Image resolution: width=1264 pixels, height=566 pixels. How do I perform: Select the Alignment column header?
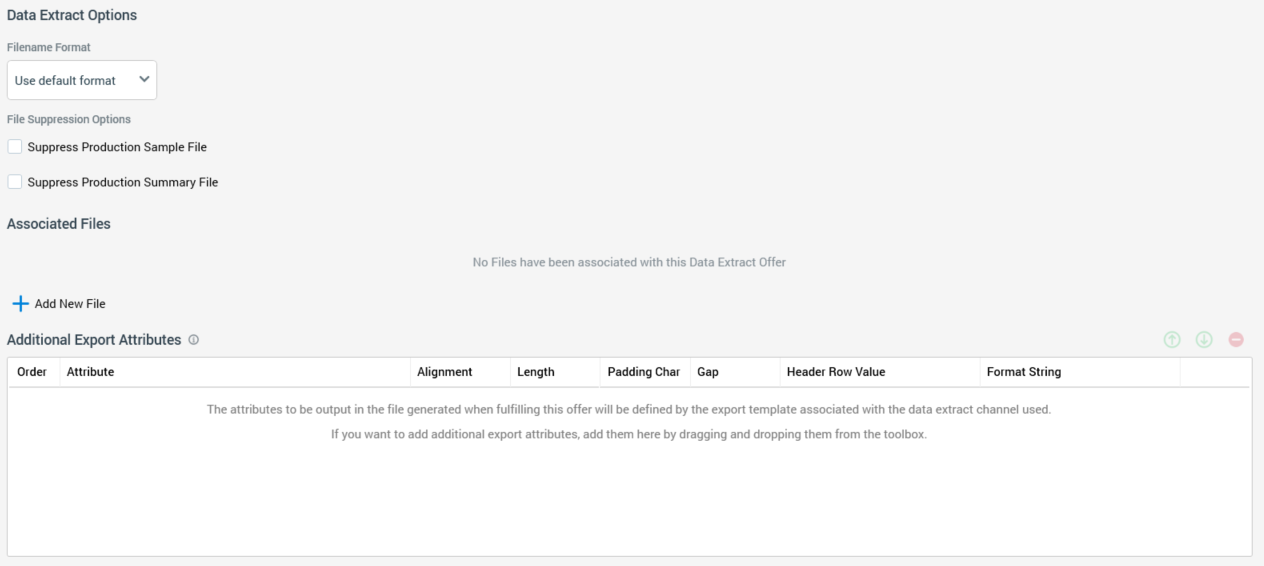[x=444, y=372]
